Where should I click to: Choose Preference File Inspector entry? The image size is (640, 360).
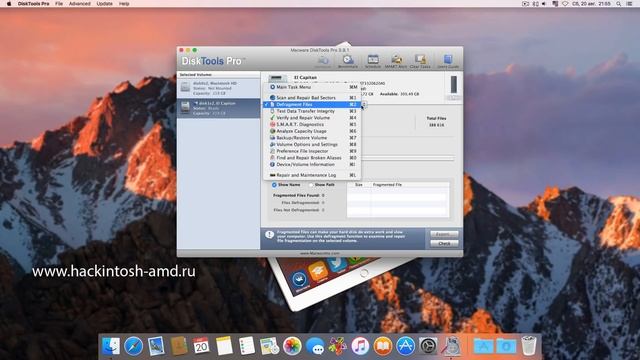click(312, 151)
